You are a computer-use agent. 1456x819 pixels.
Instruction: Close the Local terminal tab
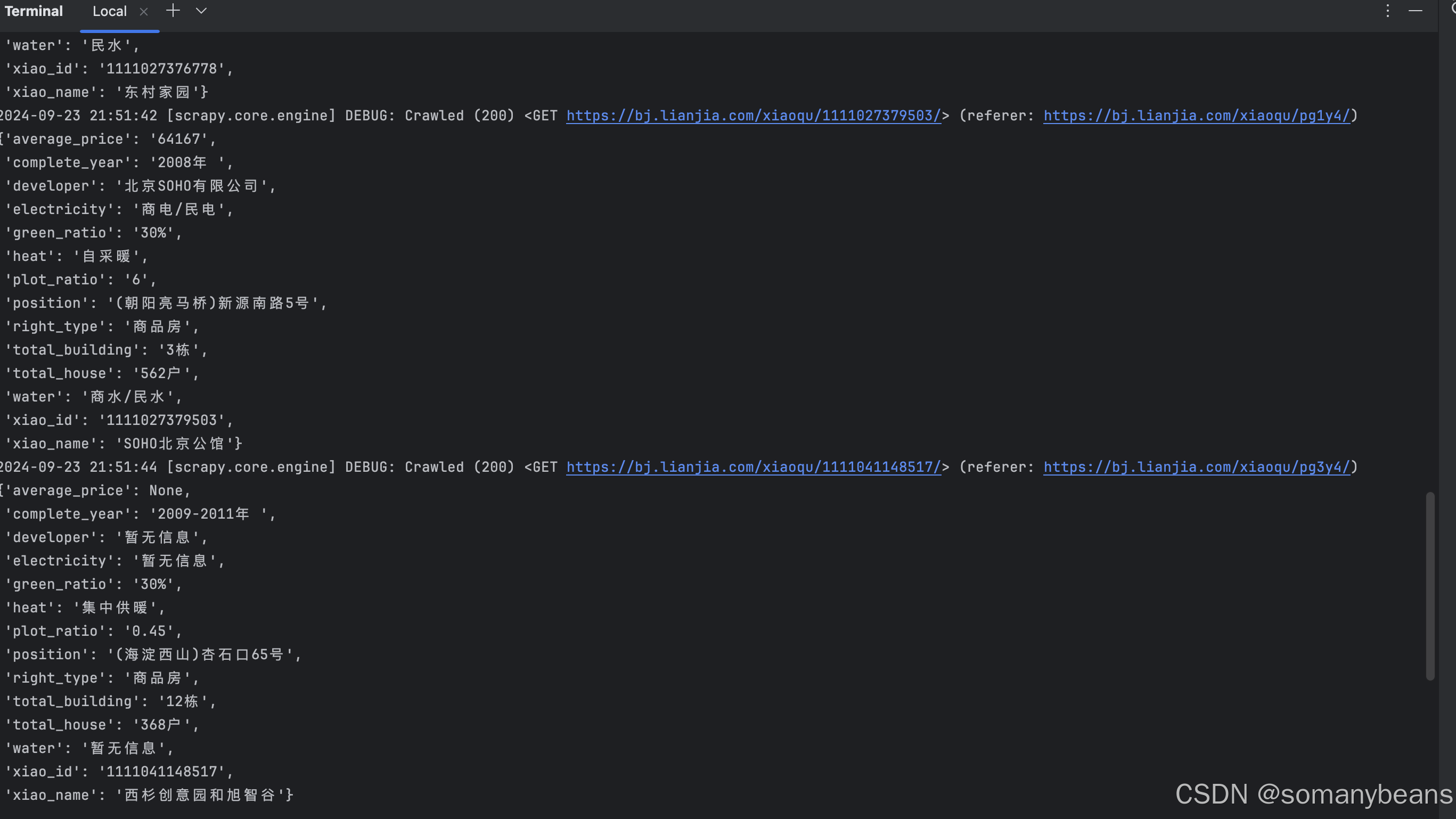(x=144, y=11)
